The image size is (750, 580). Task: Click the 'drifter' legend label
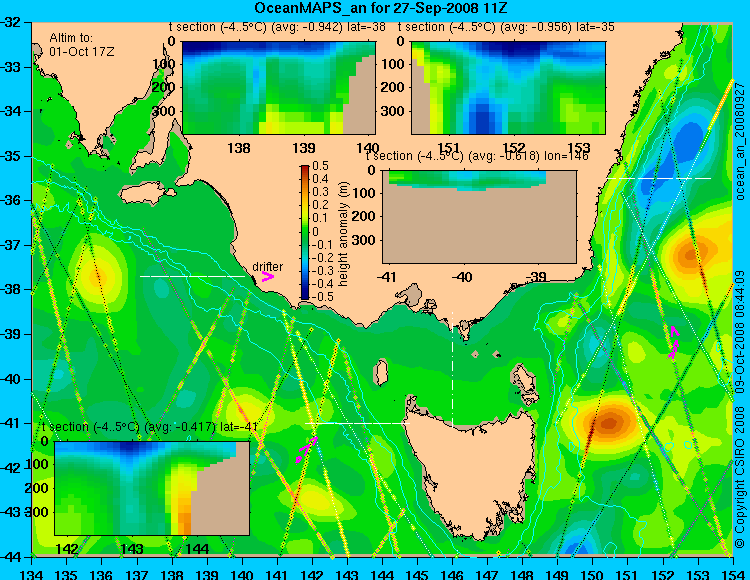(267, 266)
